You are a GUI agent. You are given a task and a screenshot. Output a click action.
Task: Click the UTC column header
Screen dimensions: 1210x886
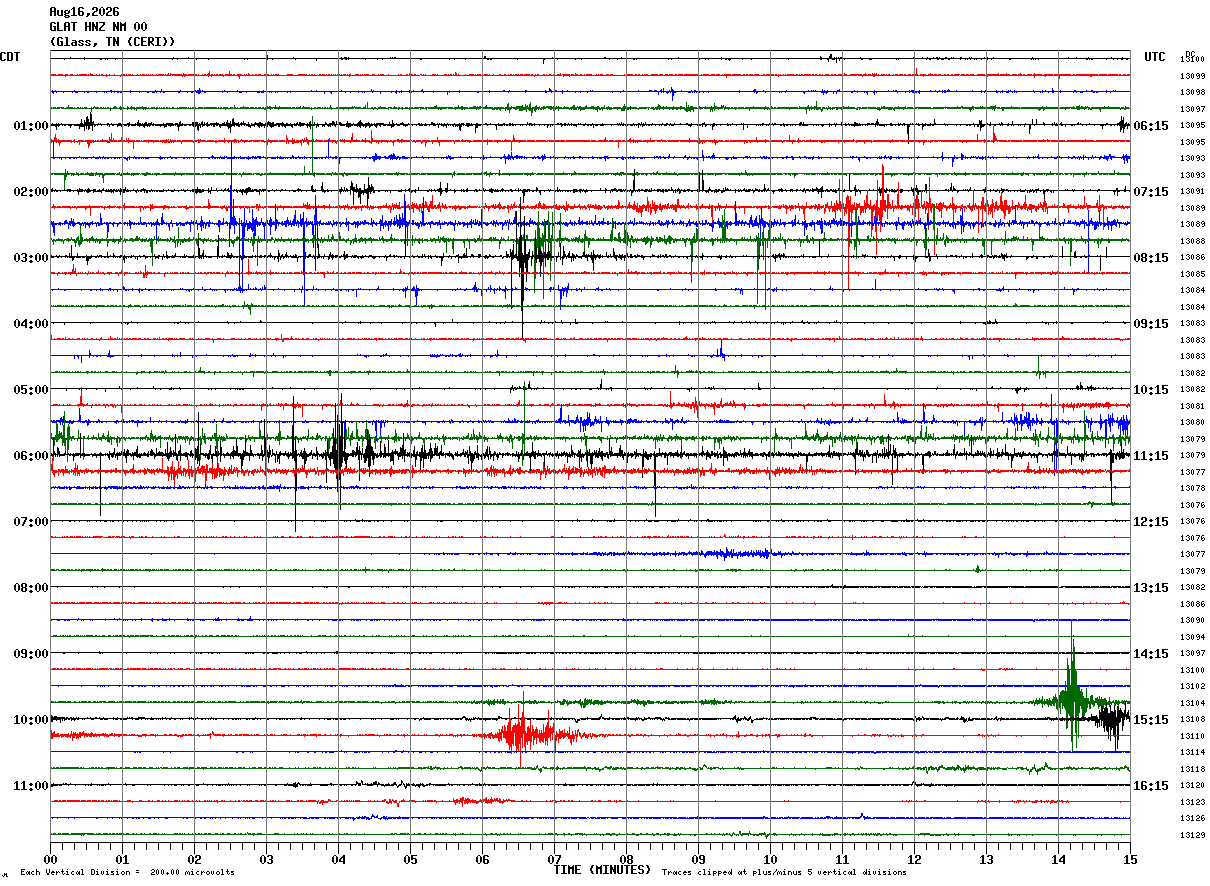pos(1155,57)
